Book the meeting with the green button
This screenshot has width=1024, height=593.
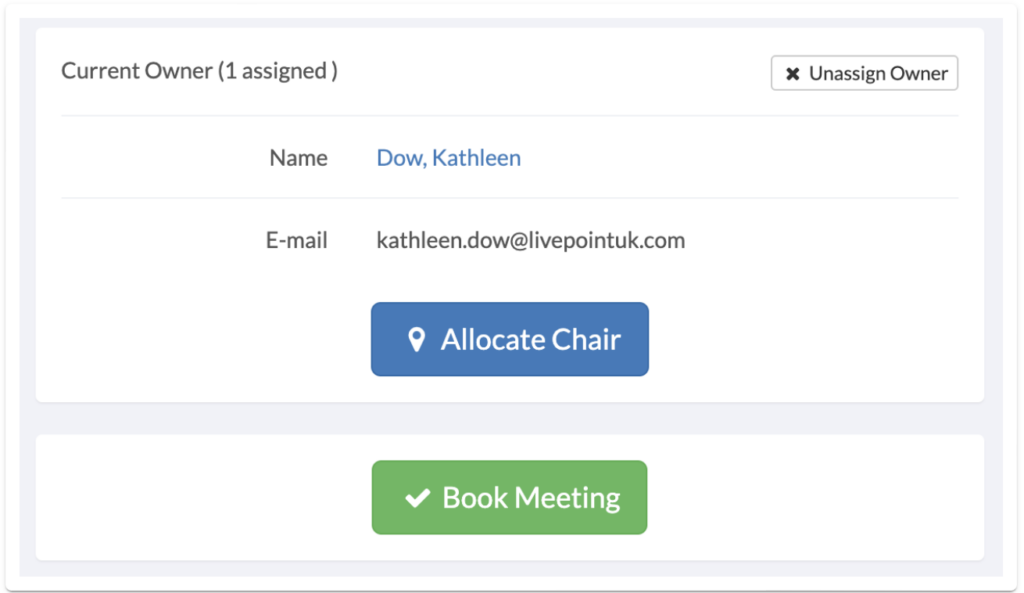509,498
